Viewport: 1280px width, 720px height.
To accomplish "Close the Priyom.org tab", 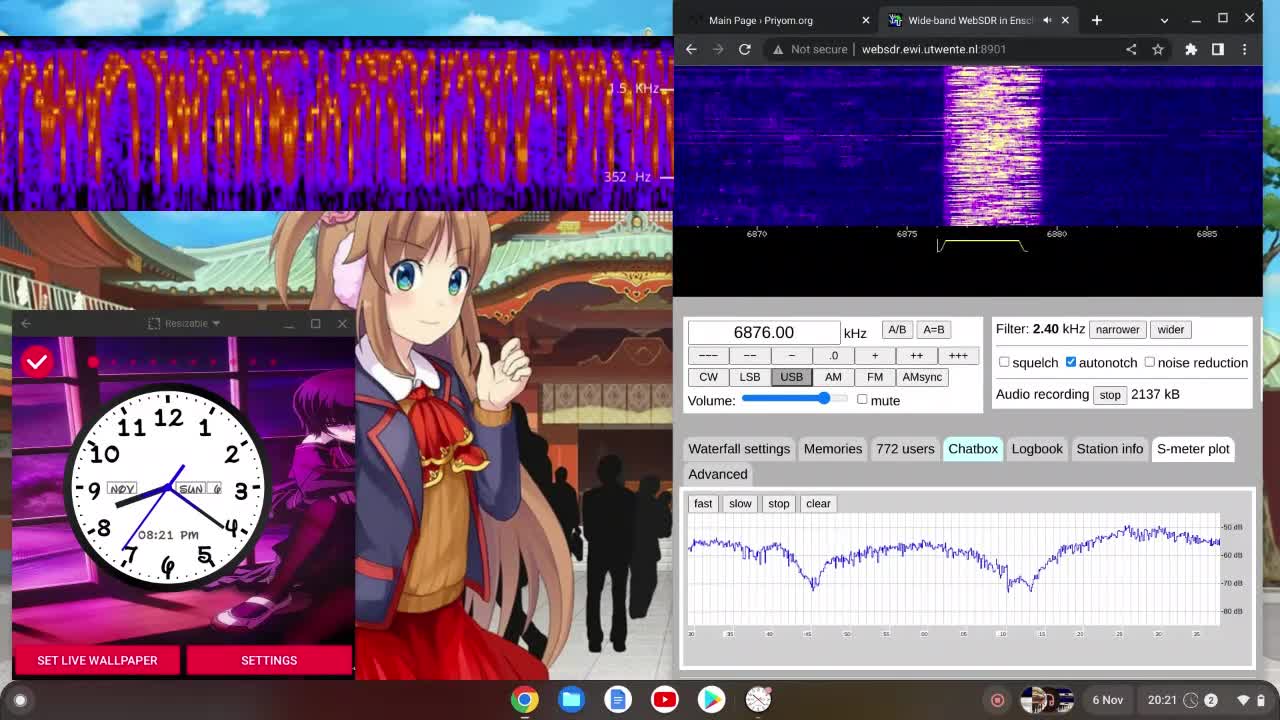I will [866, 20].
